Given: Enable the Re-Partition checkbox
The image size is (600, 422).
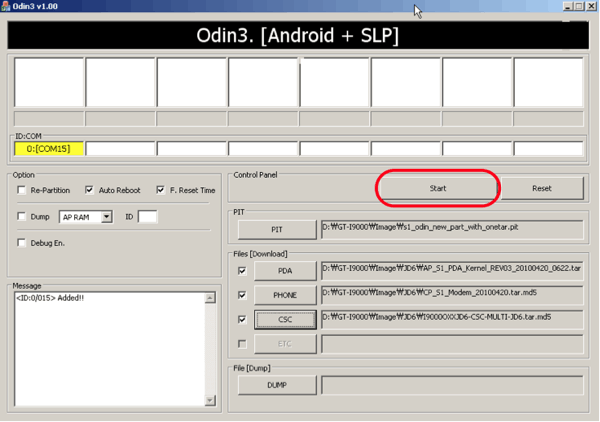Looking at the screenshot, I should click(22, 190).
